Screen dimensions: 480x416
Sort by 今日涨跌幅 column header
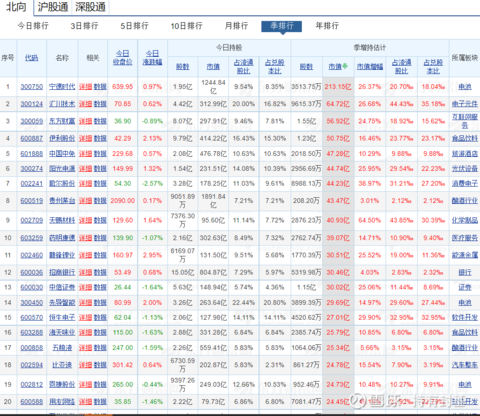pos(152,58)
